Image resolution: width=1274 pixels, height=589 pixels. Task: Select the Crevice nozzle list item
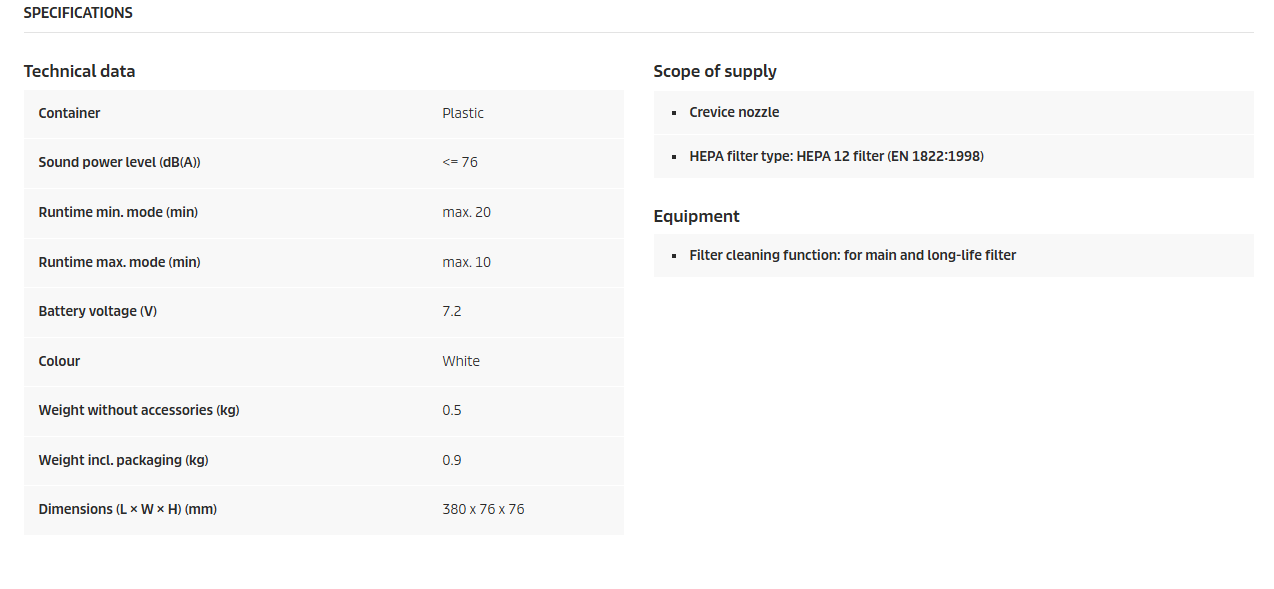point(734,112)
